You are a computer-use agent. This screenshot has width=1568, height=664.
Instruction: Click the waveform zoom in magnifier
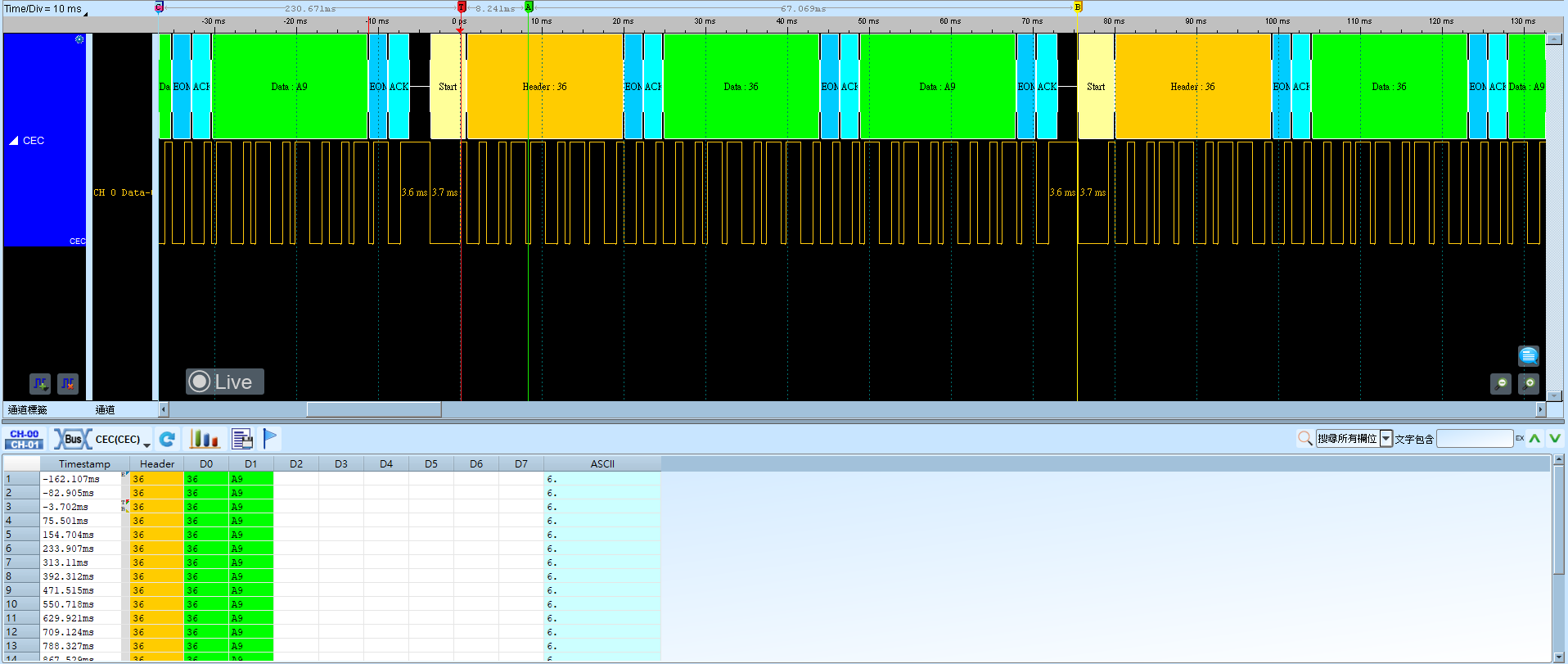(x=1529, y=383)
